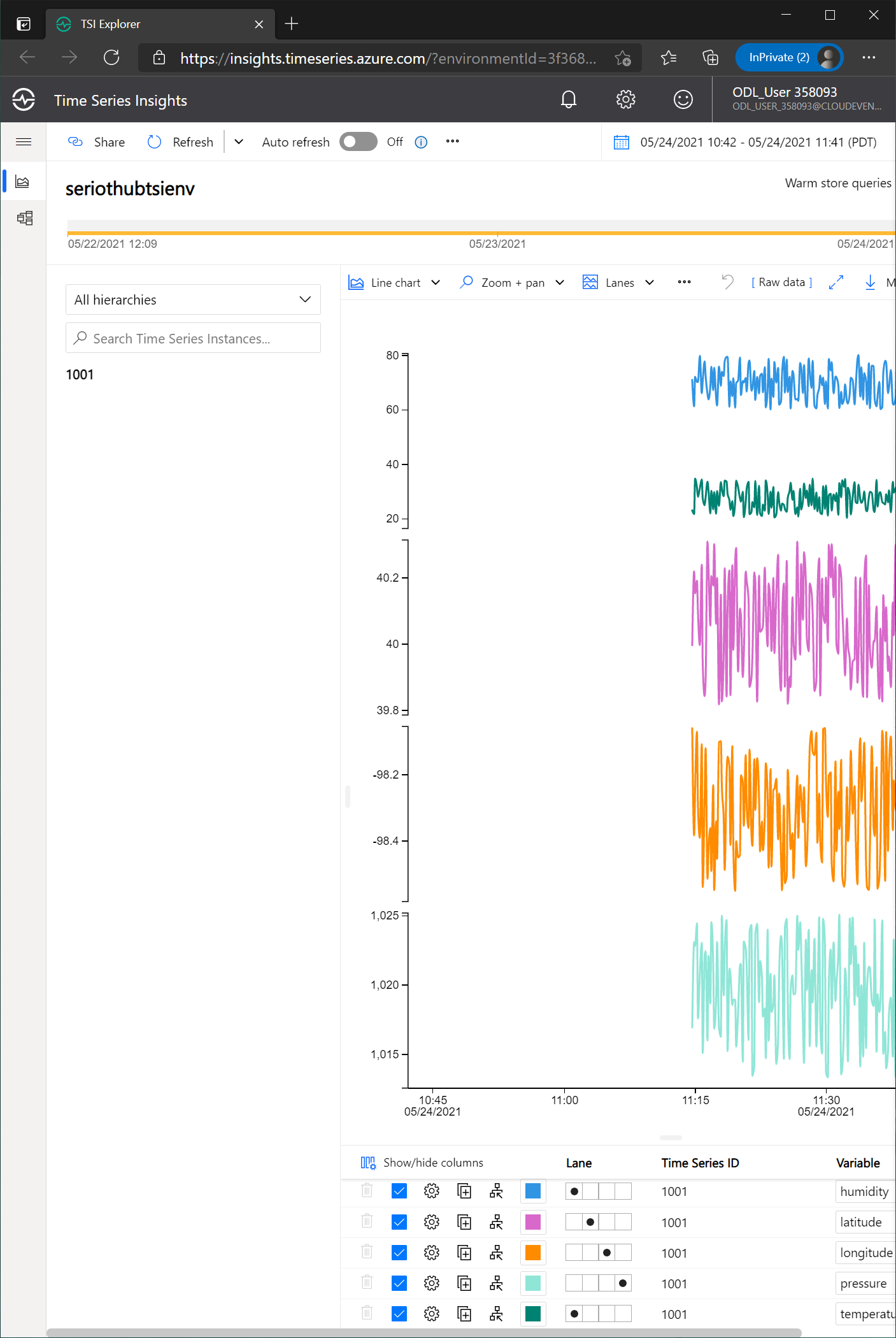Select lane 4 for longitude row

623,1253
